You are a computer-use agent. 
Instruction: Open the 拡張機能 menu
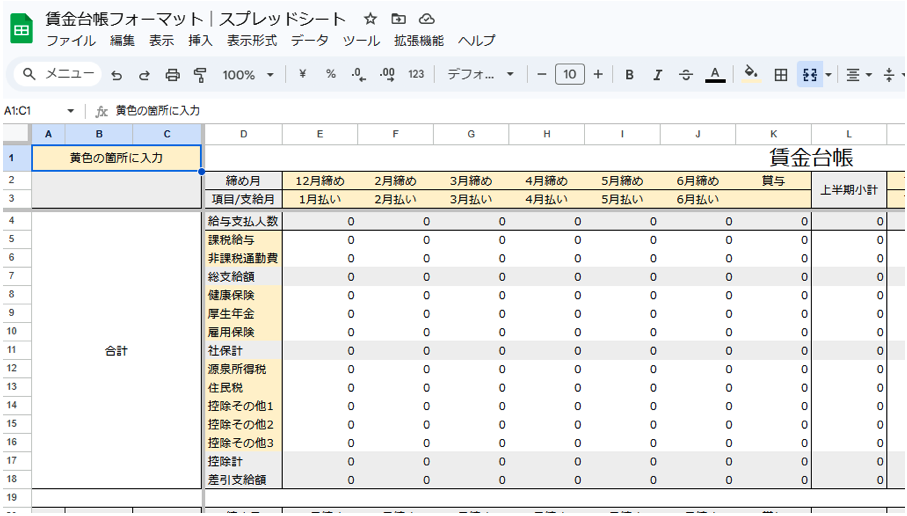pyautogui.click(x=419, y=41)
